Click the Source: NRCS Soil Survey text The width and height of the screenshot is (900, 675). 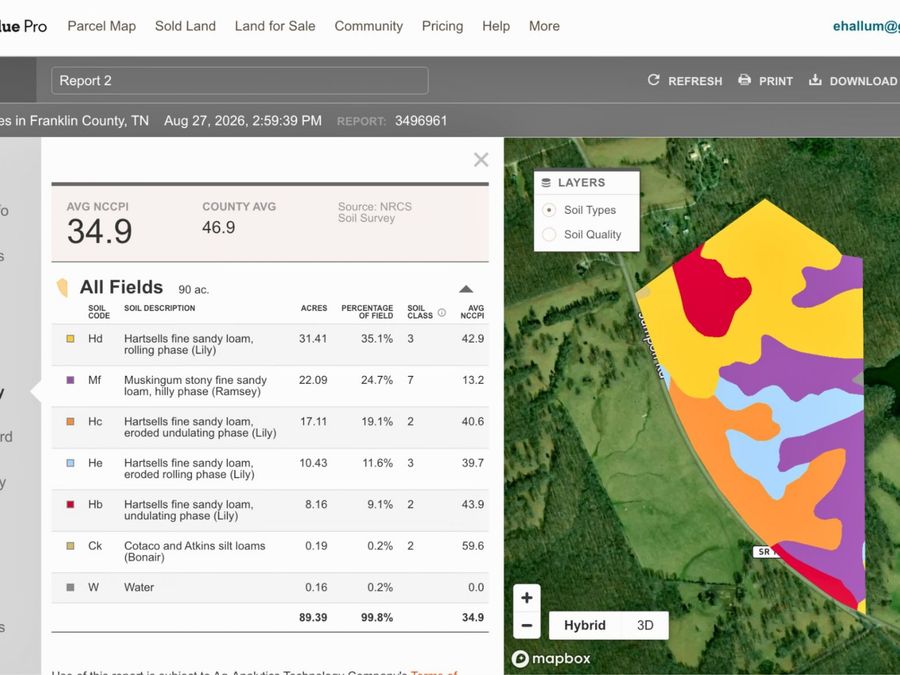(x=375, y=212)
